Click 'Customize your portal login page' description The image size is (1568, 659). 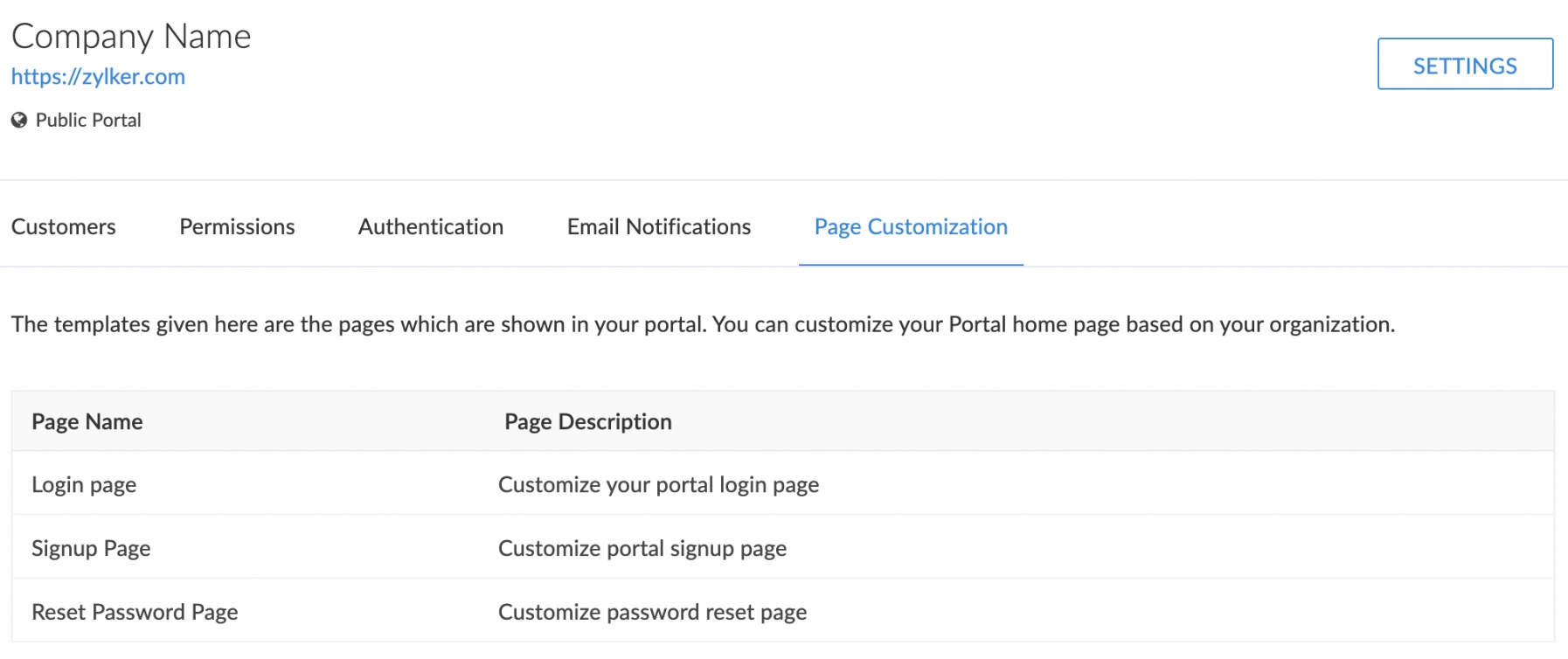(x=658, y=485)
